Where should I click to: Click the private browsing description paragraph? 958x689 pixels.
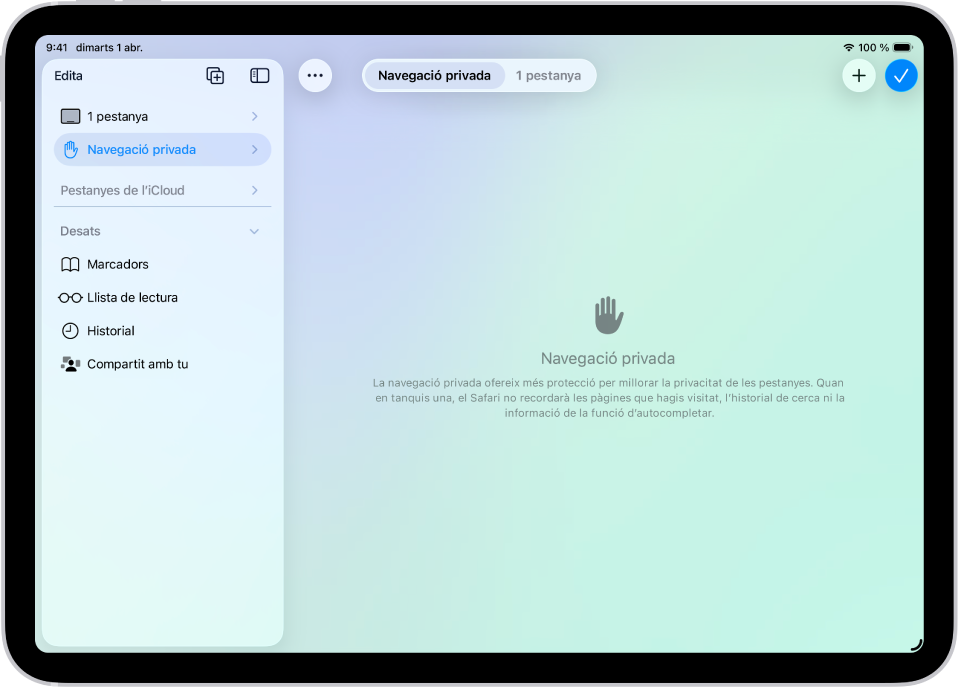click(609, 398)
